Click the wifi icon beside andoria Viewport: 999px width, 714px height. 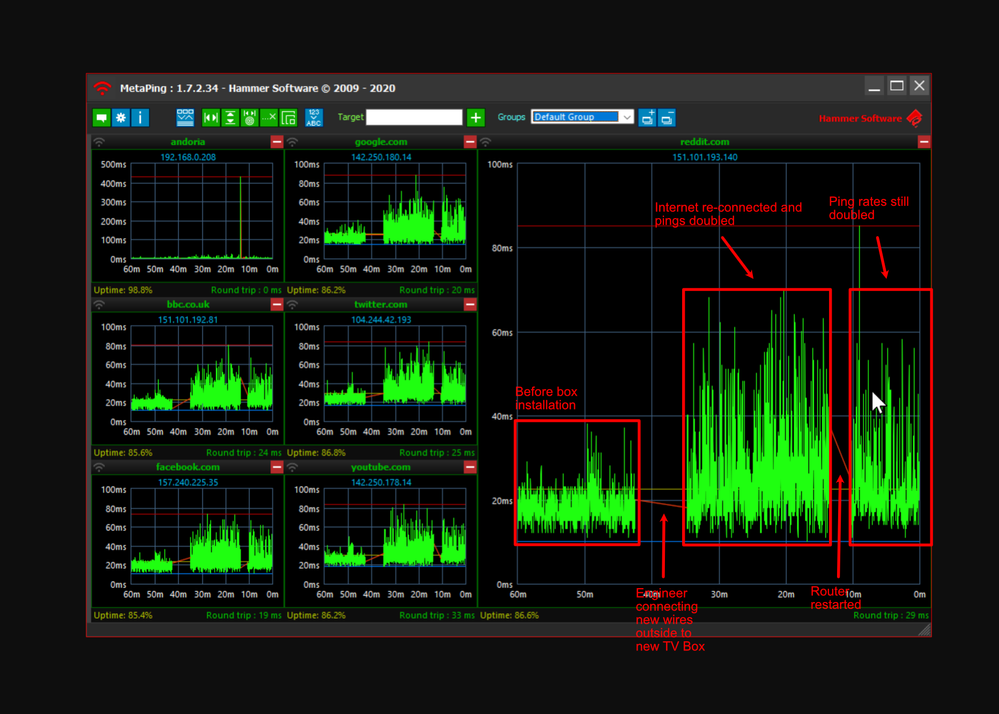tap(99, 142)
